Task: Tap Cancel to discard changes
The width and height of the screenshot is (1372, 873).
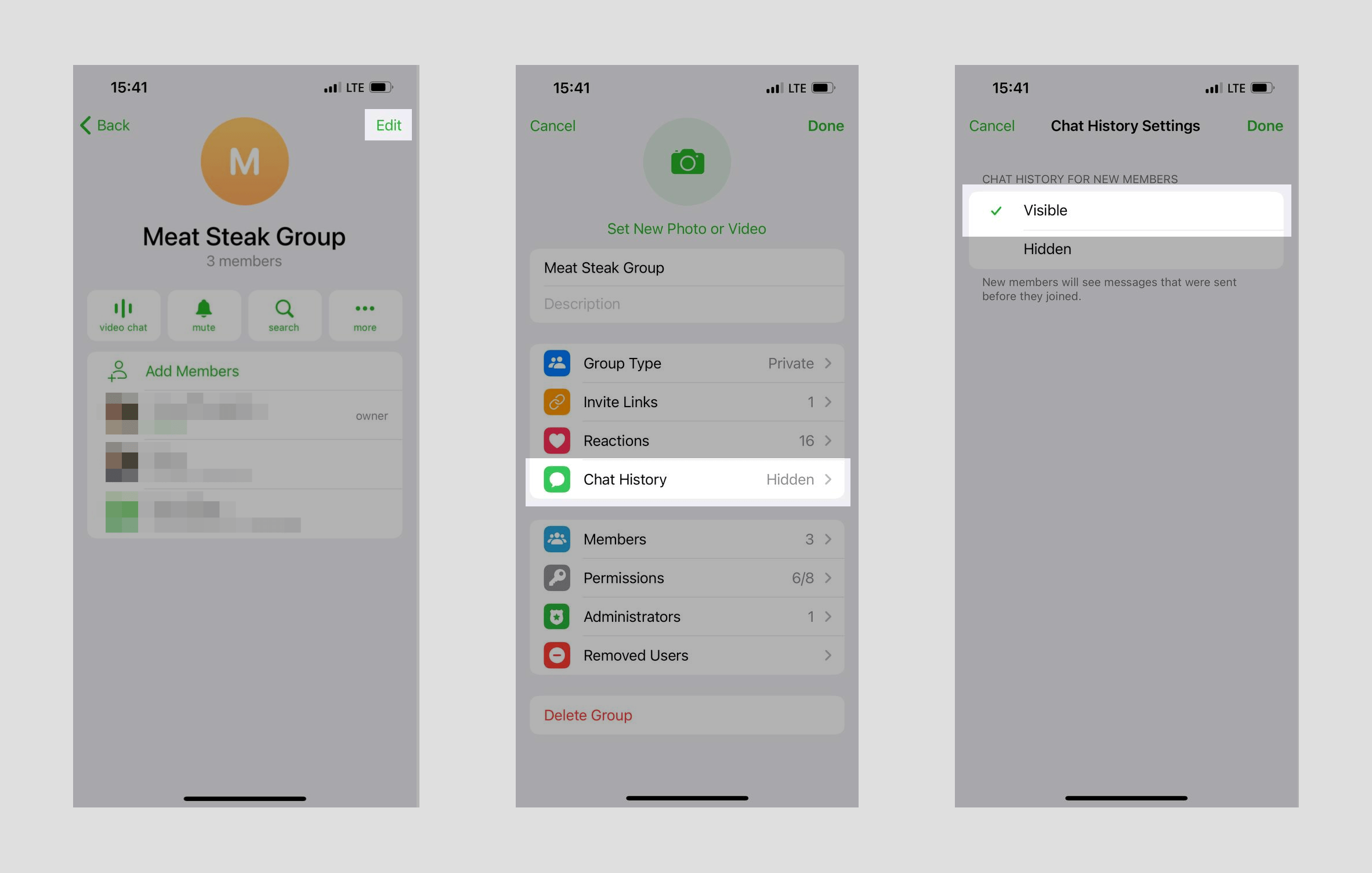Action: click(x=992, y=125)
